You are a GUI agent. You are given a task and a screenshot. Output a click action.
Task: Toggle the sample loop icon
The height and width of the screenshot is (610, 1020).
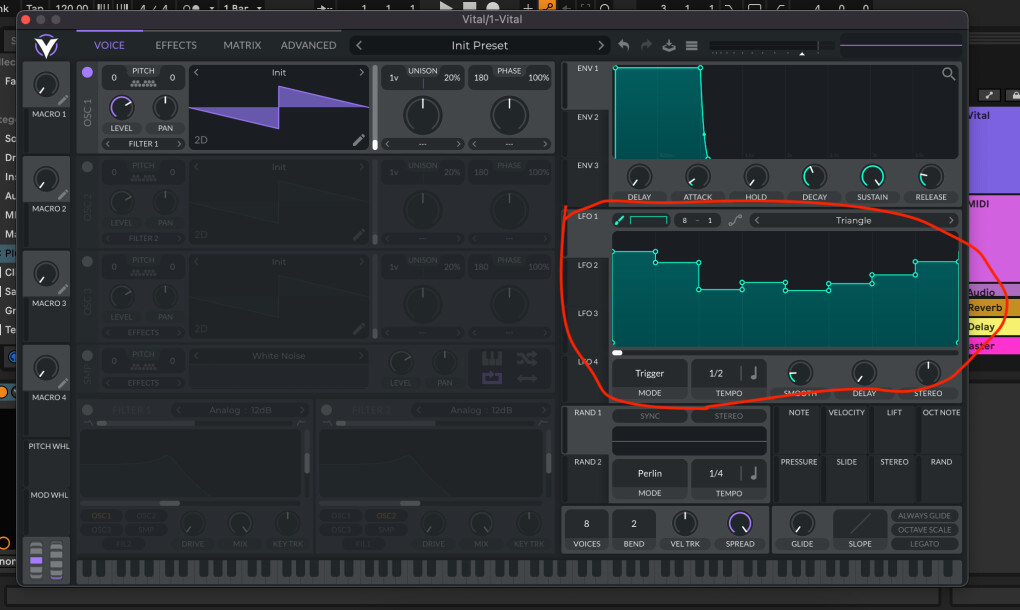point(492,378)
